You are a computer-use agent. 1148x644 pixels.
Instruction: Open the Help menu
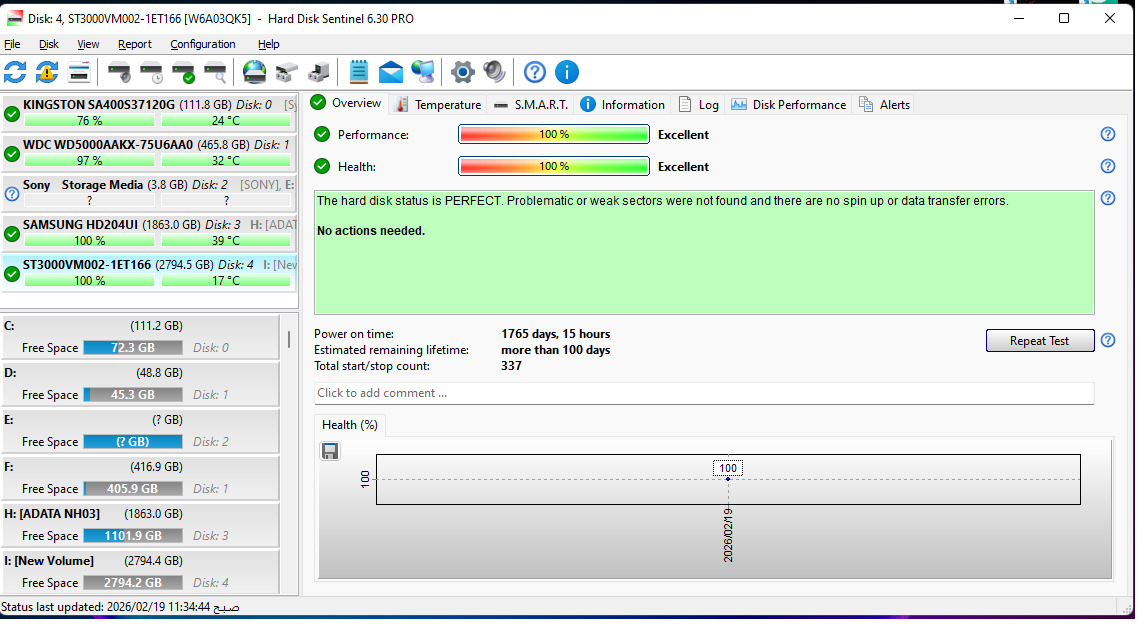269,44
